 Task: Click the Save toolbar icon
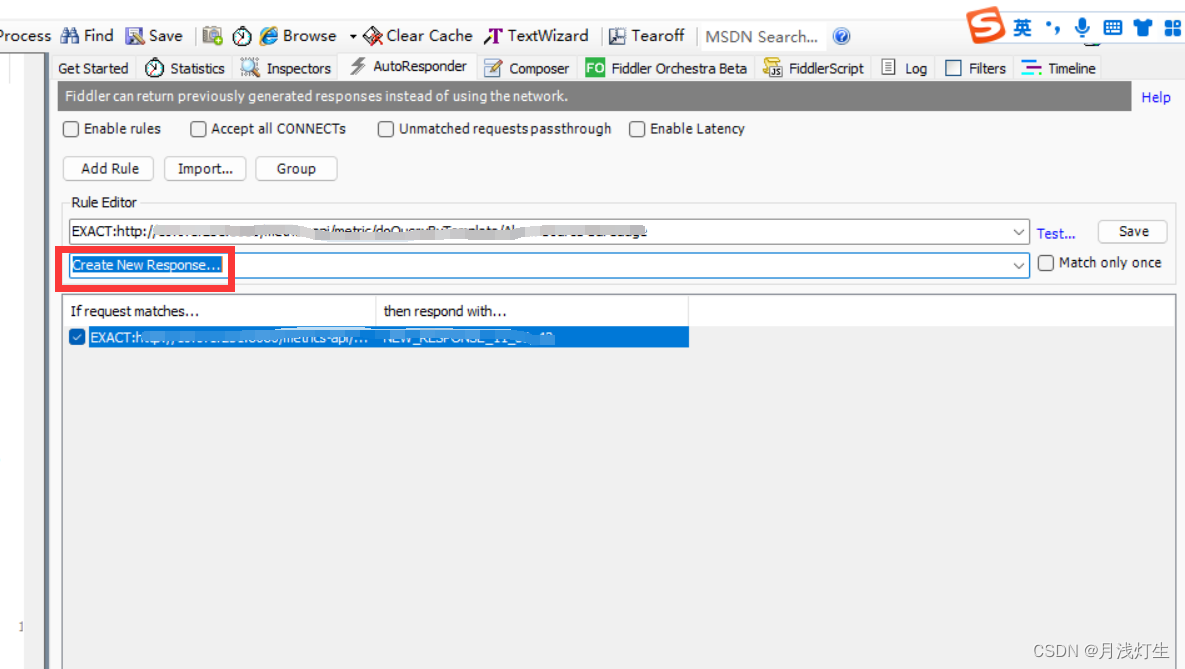(x=135, y=36)
